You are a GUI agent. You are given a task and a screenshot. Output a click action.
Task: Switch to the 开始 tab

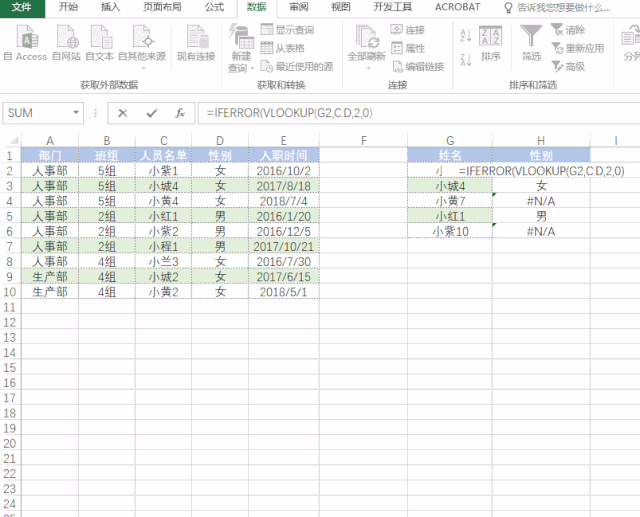tap(68, 7)
